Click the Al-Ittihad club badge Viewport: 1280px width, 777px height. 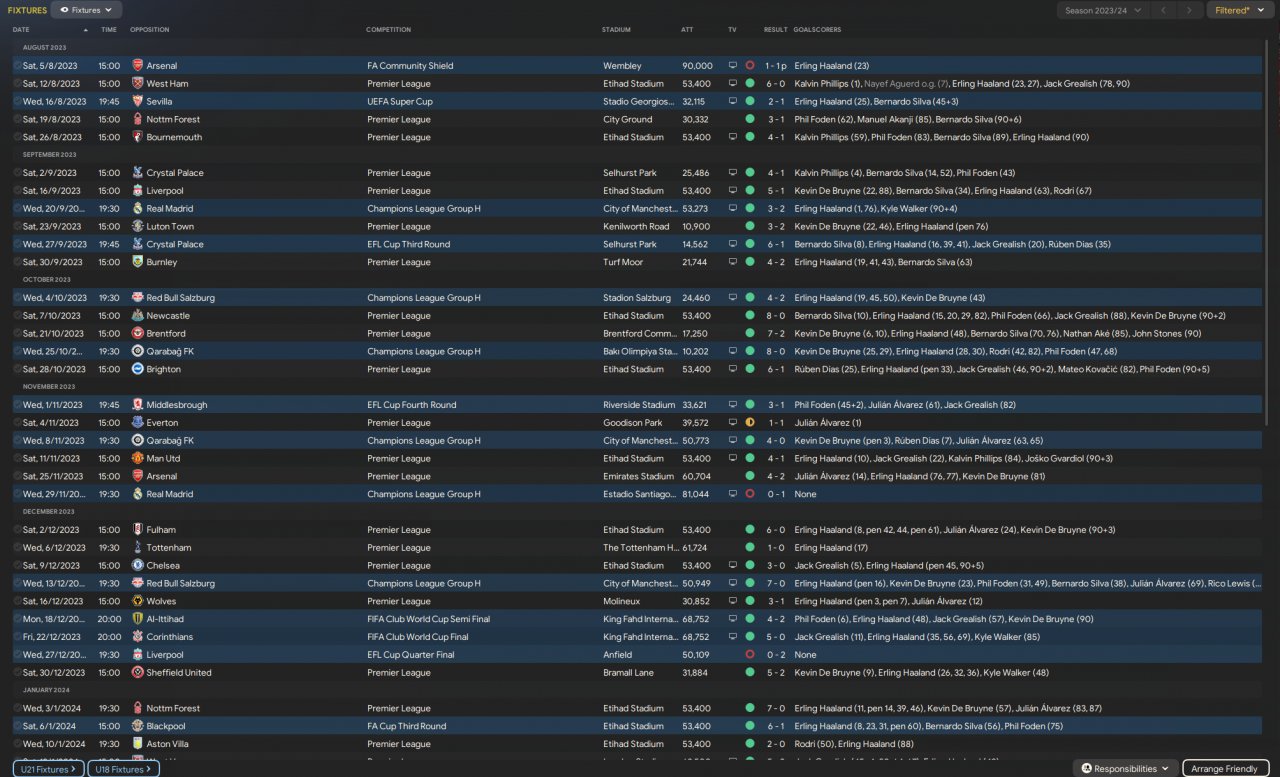[137, 619]
